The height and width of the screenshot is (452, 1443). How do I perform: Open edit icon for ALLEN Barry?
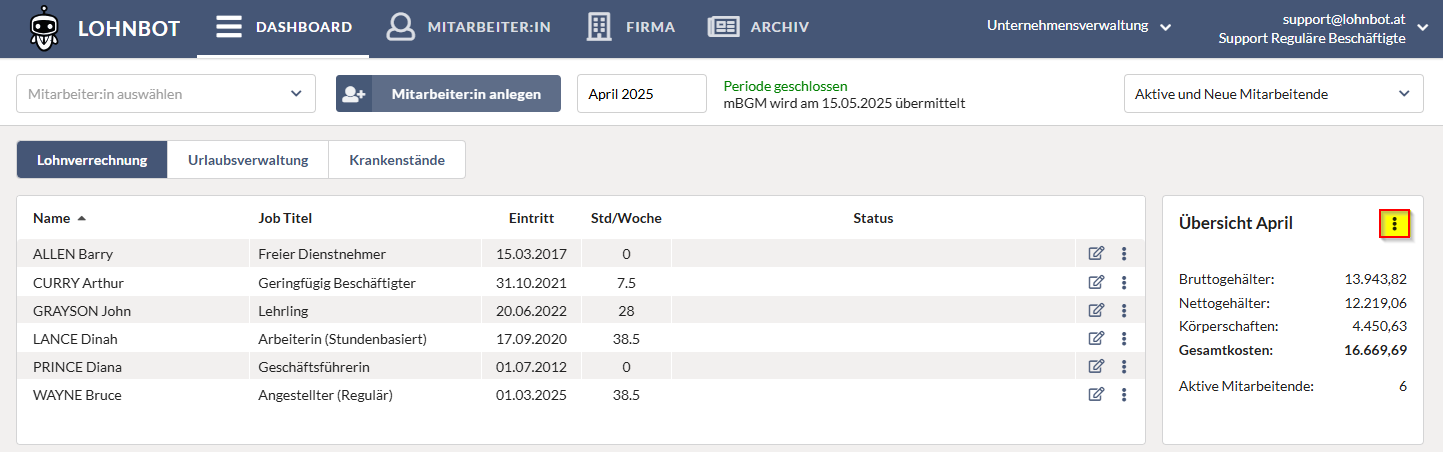tap(1096, 254)
